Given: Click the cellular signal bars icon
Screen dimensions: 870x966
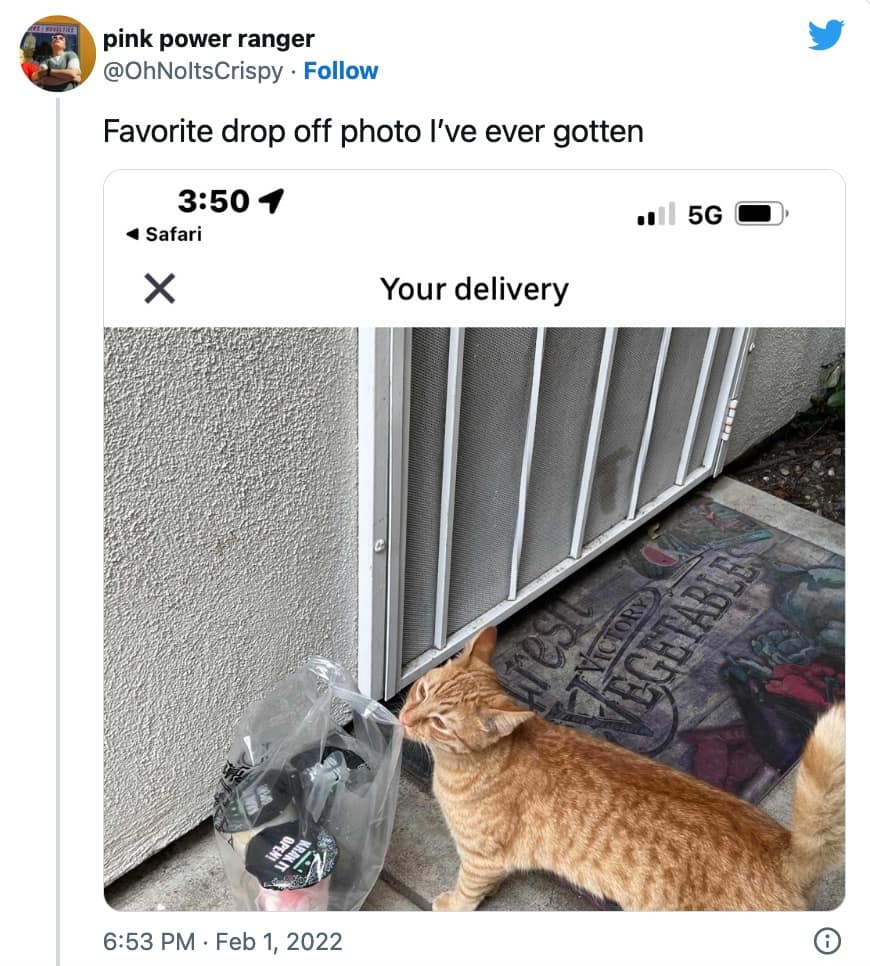Looking at the screenshot, I should (x=655, y=214).
